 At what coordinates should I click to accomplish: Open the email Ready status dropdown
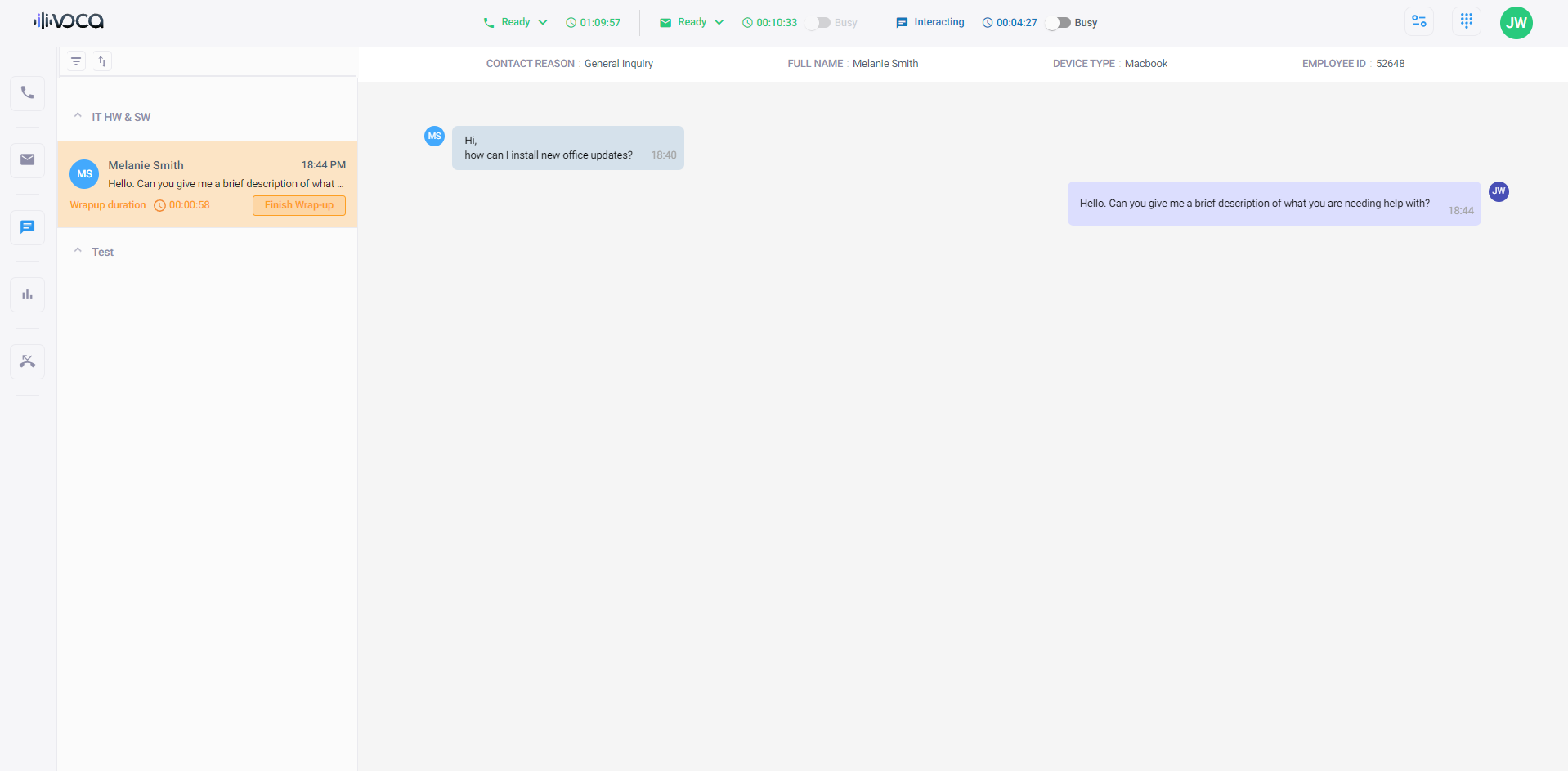[692, 23]
